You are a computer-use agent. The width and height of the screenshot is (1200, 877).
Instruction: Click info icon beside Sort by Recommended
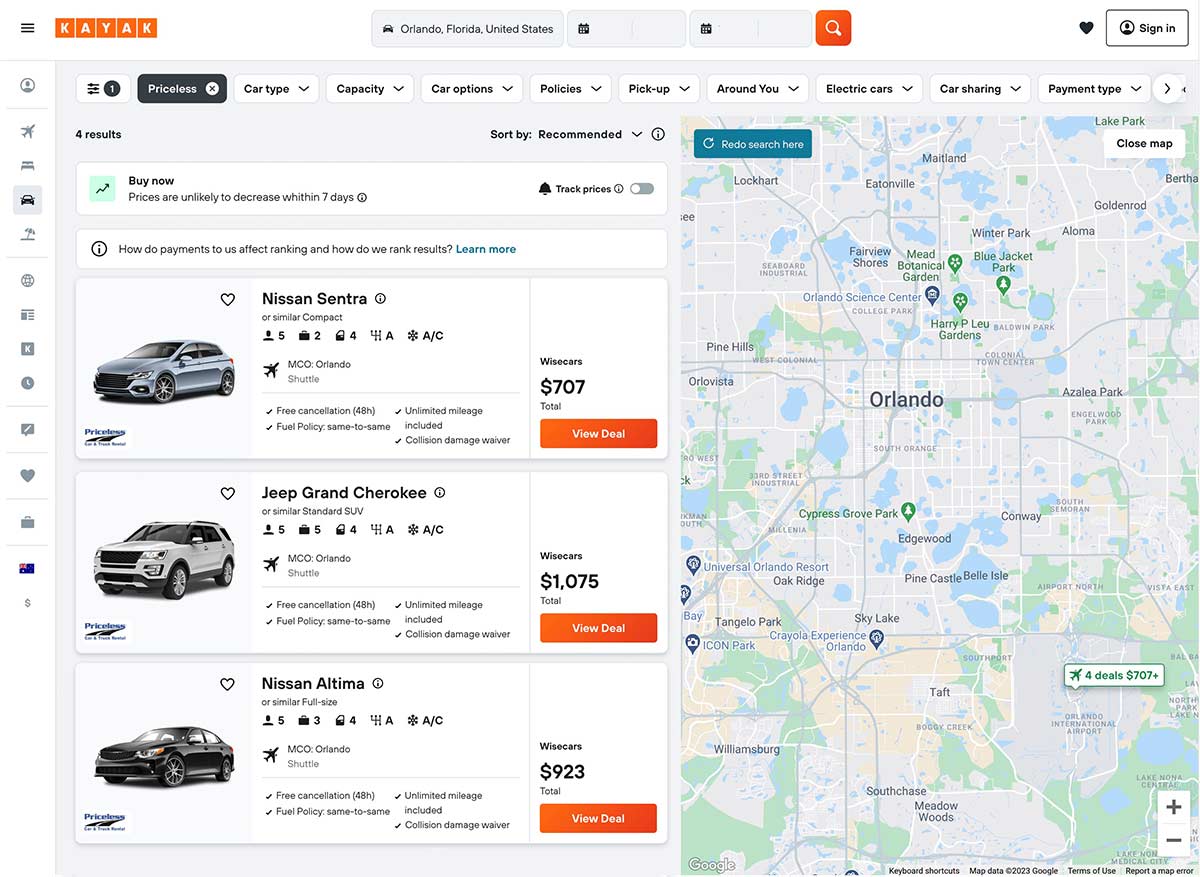658,134
